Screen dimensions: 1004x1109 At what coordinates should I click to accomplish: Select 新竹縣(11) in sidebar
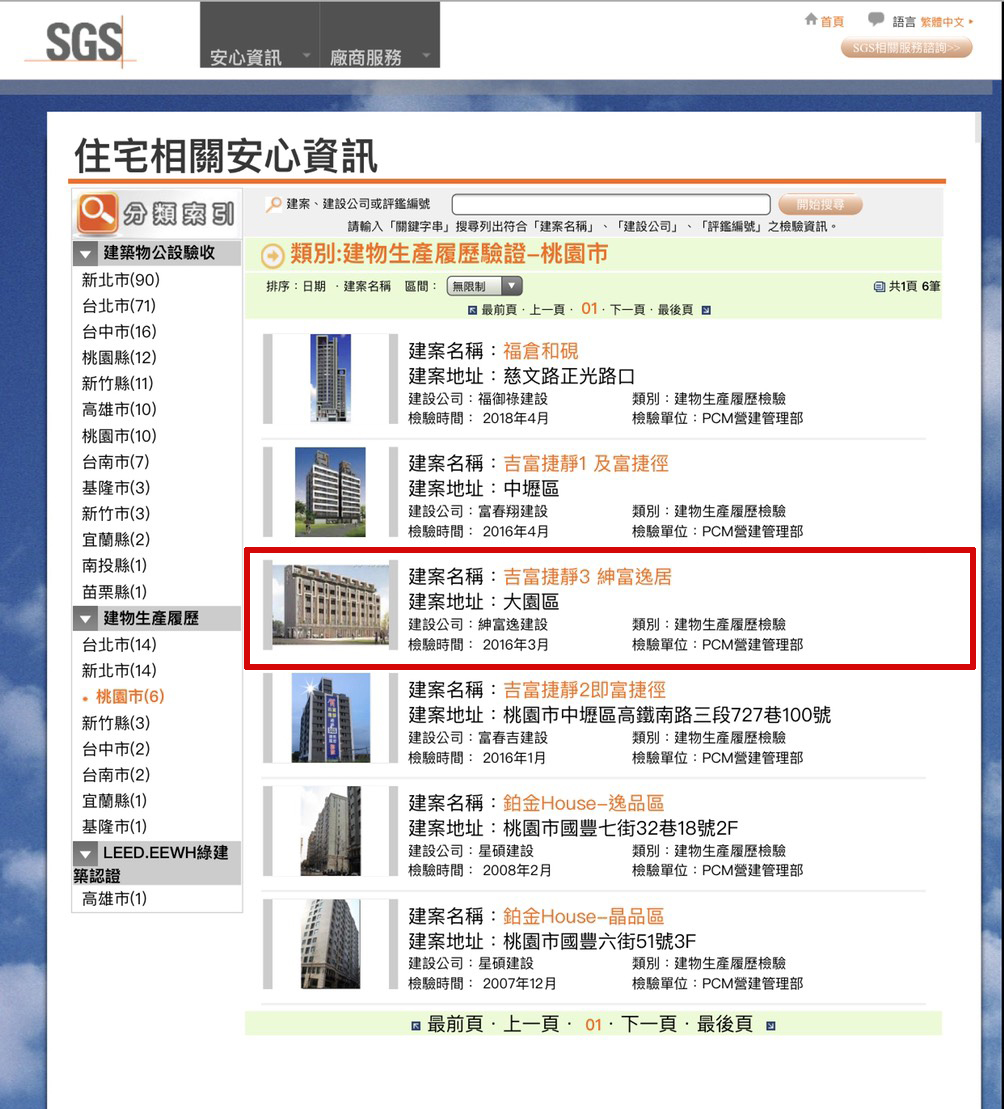click(x=117, y=383)
